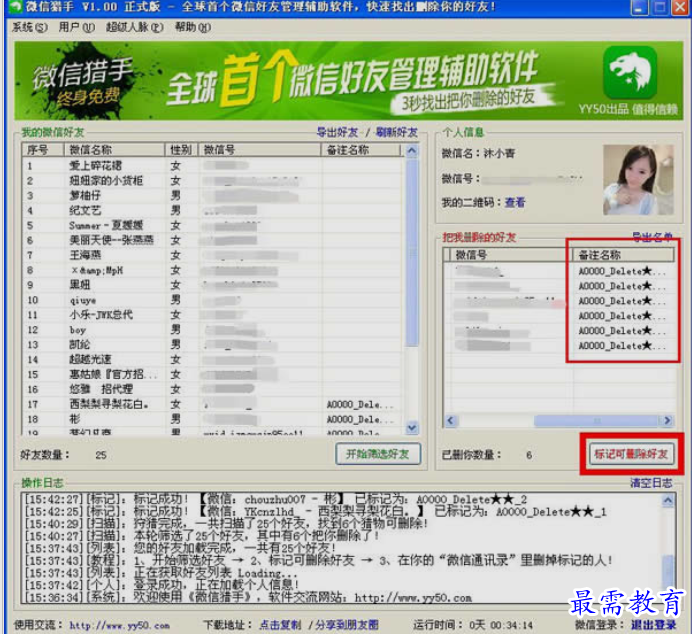Open the 系统(S) menu
Screen dimensions: 692x634
(x=30, y=27)
